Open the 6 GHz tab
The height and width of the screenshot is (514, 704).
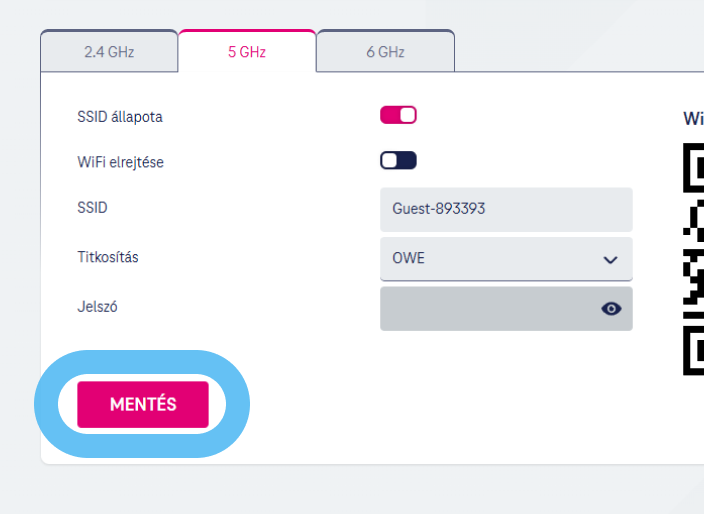click(385, 52)
